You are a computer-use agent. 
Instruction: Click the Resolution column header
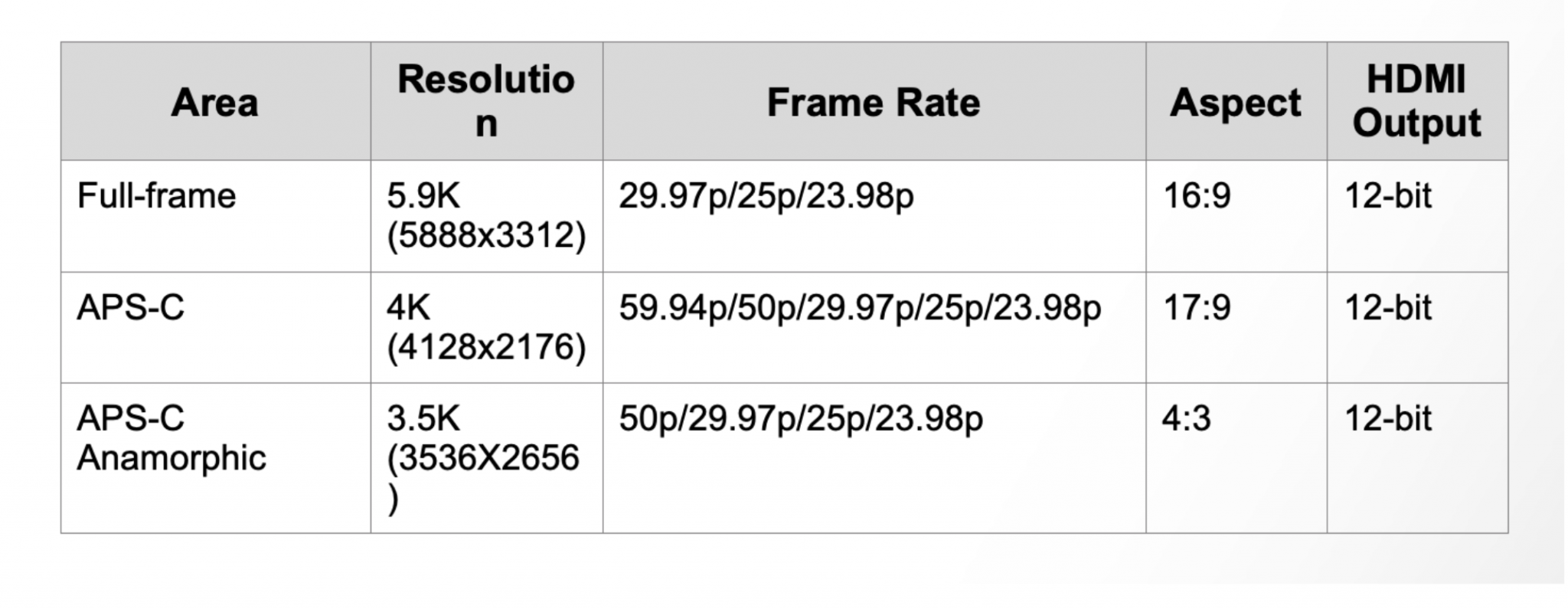pyautogui.click(x=486, y=101)
